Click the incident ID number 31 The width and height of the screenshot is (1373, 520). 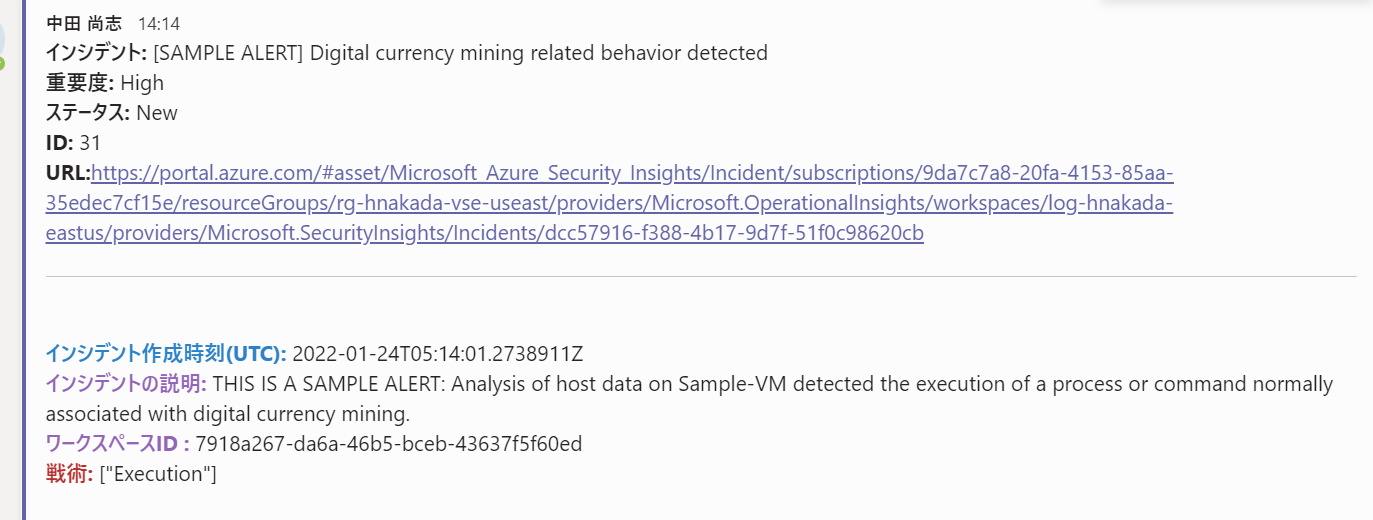(90, 143)
